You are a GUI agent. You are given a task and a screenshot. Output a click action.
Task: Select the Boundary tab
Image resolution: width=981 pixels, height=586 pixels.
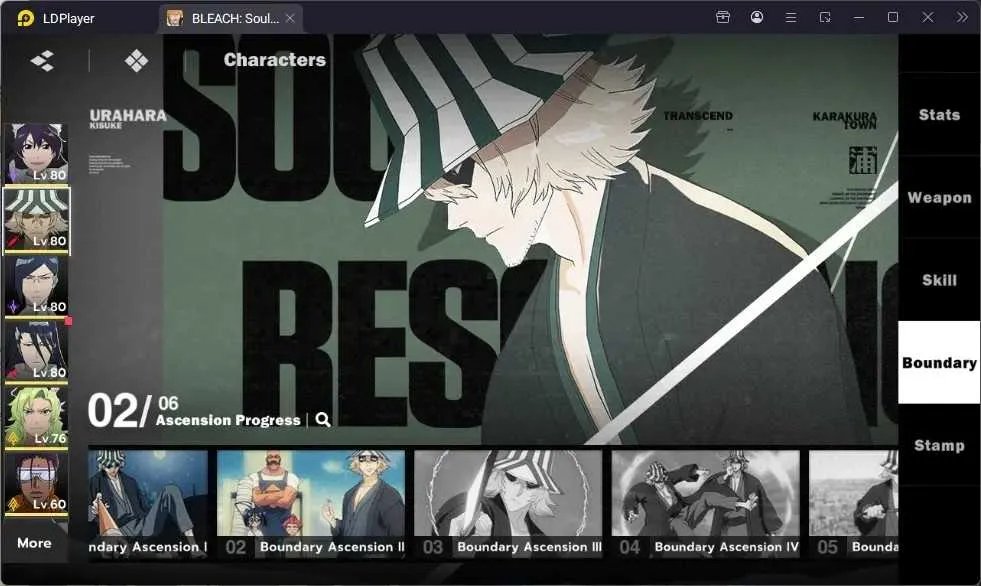click(x=939, y=363)
